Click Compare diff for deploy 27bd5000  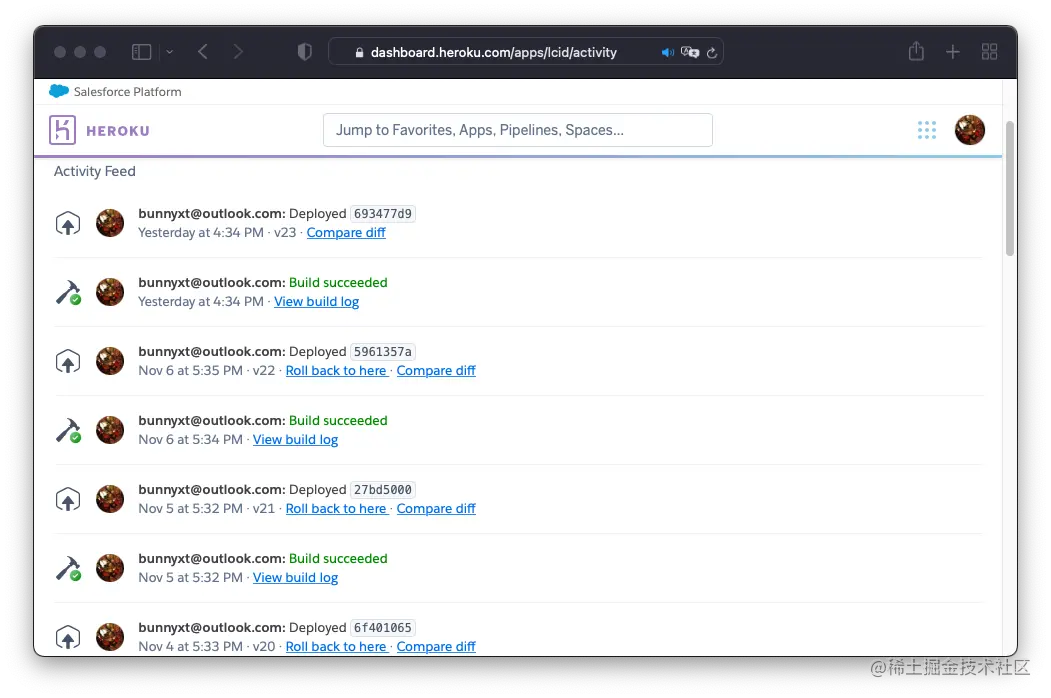click(x=436, y=508)
